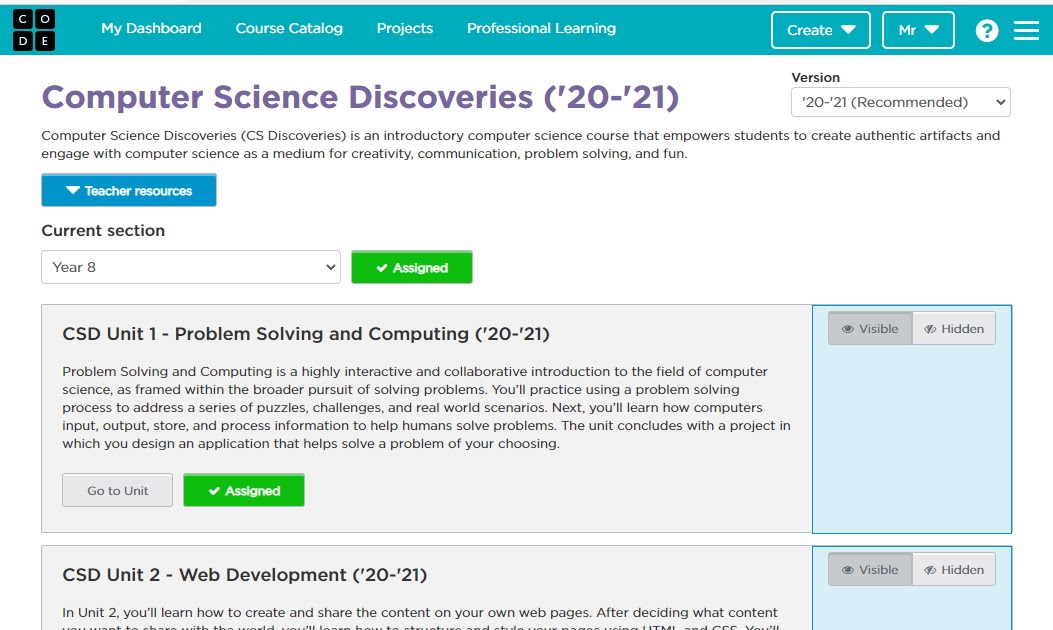Image resolution: width=1053 pixels, height=630 pixels.
Task: Click the checkmark on Unit 1 Assigned
Action: [x=214, y=491]
